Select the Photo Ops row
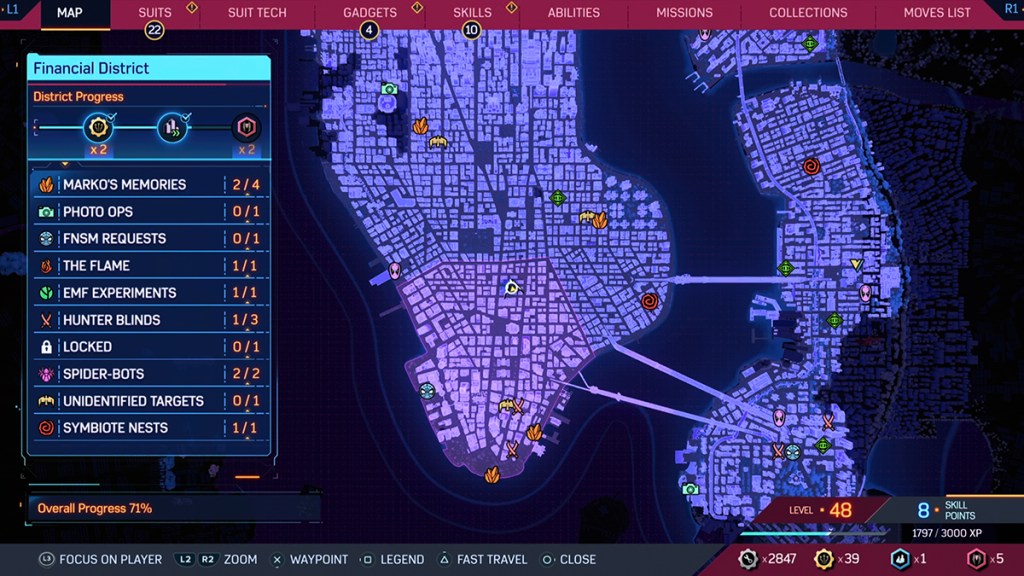The width and height of the screenshot is (1024, 576). click(149, 212)
